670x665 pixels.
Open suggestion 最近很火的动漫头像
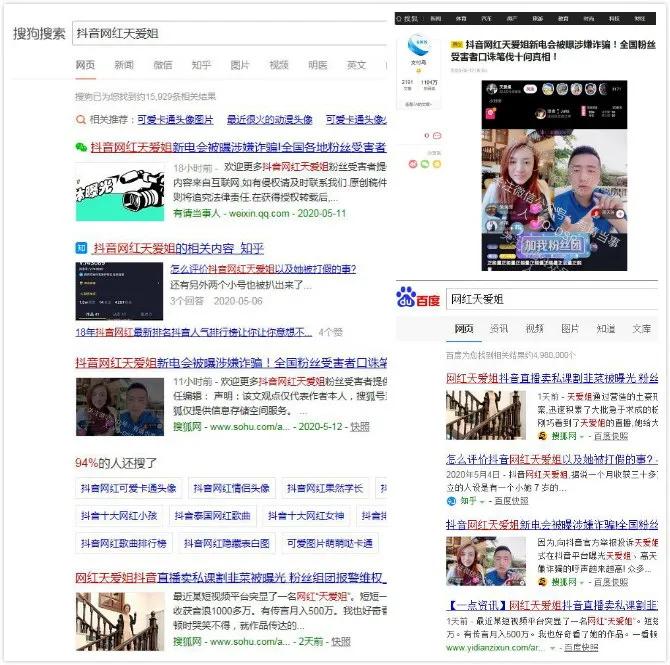(269, 120)
